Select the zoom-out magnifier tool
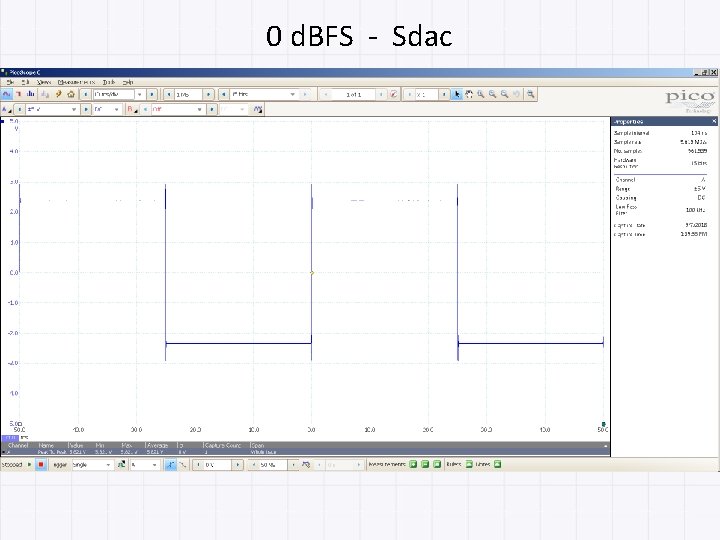Viewport: 720px width, 540px height. [x=505, y=94]
